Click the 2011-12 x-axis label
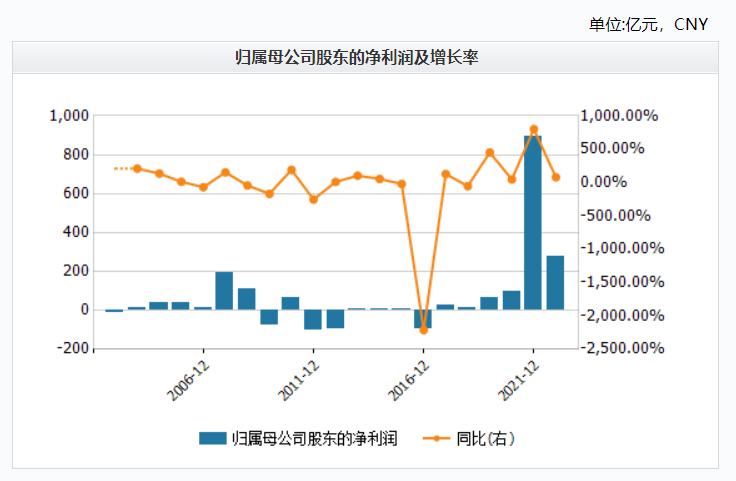Image resolution: width=736 pixels, height=481 pixels. pos(297,378)
